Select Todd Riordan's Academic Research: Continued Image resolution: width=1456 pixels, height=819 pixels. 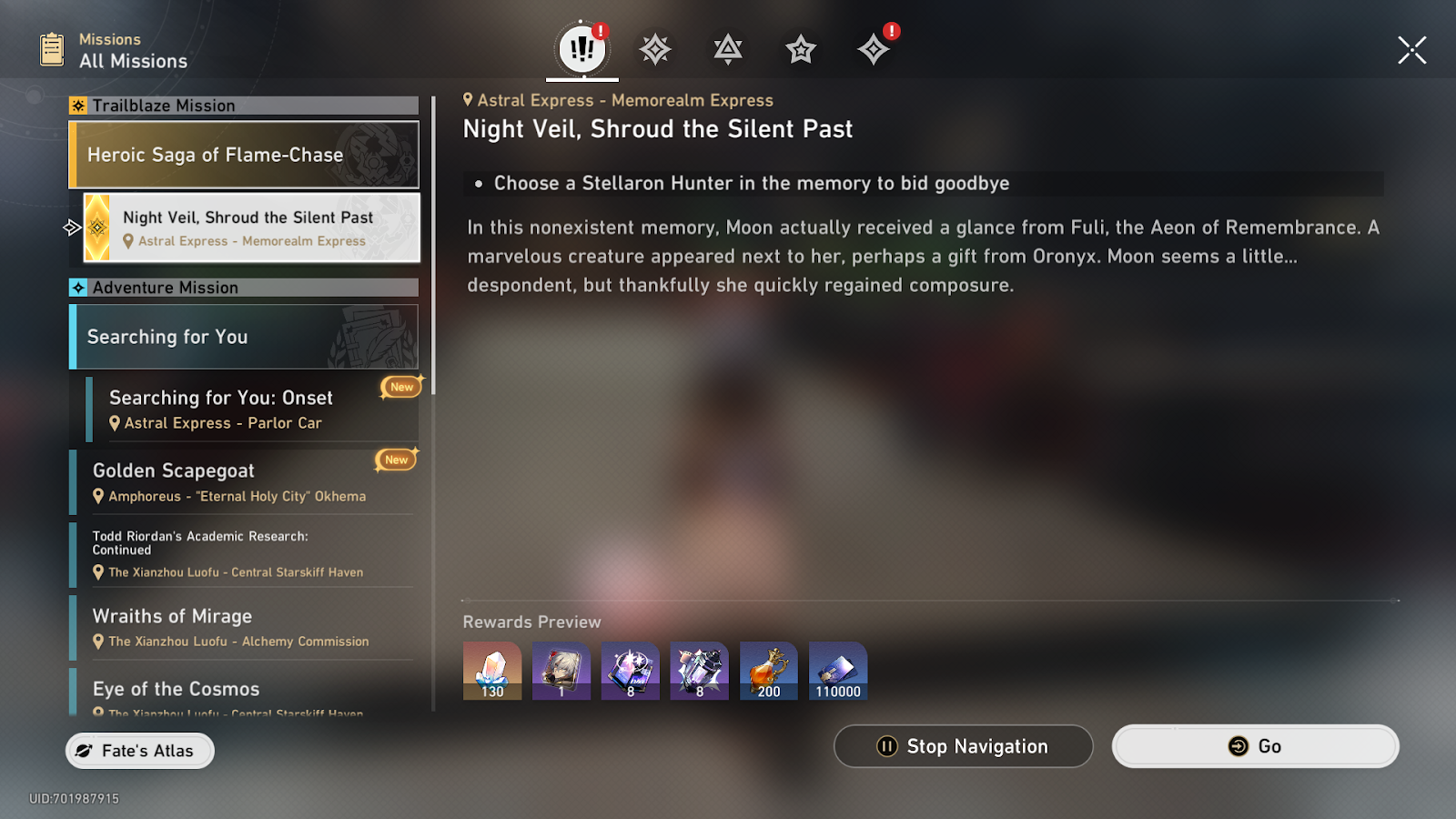[x=244, y=554]
